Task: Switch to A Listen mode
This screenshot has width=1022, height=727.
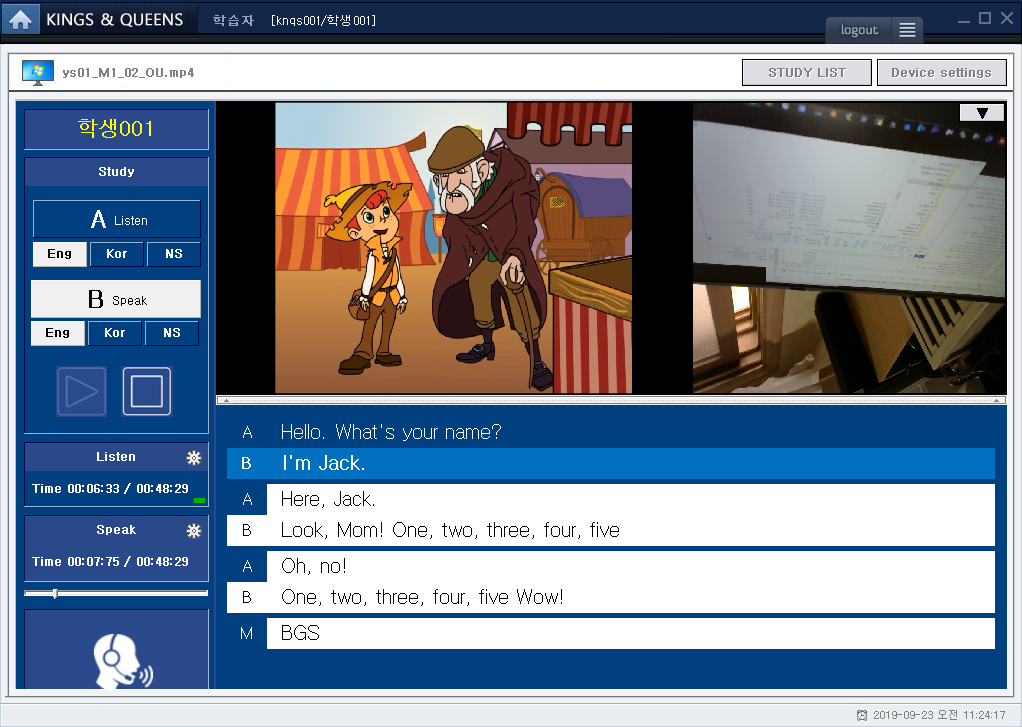Action: click(x=117, y=219)
